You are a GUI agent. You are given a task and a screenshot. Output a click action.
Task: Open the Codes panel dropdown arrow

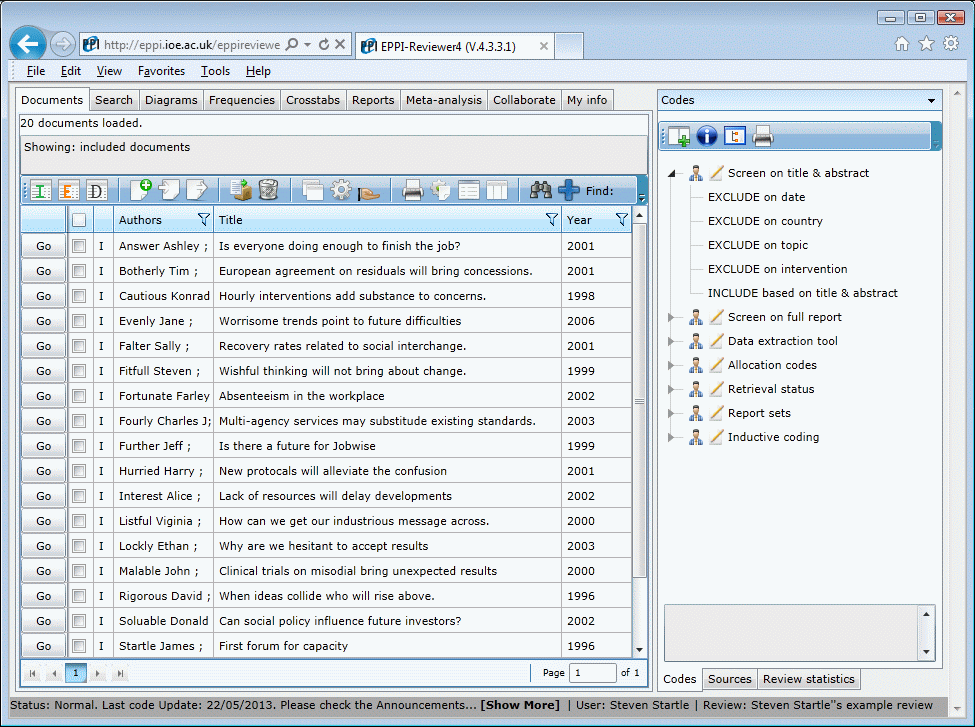click(931, 101)
